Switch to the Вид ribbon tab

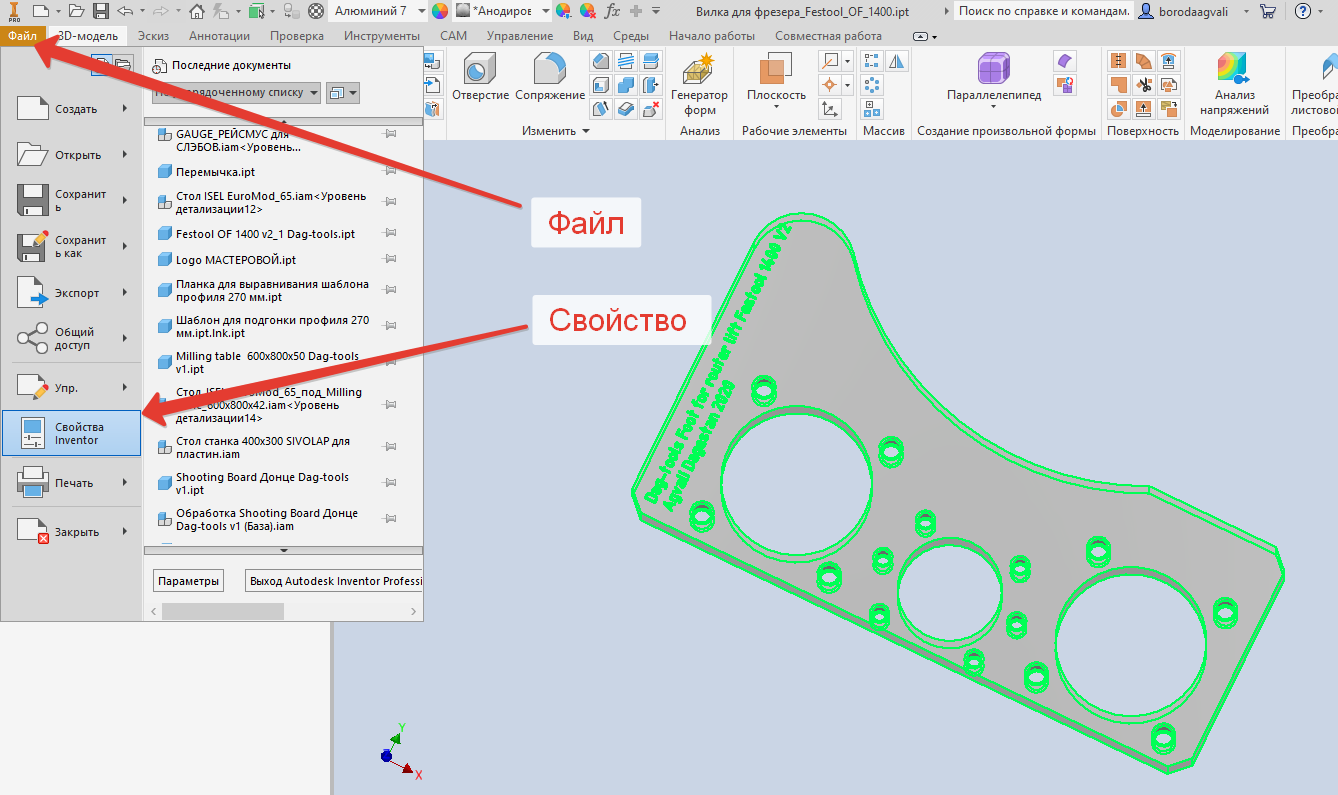pos(583,36)
